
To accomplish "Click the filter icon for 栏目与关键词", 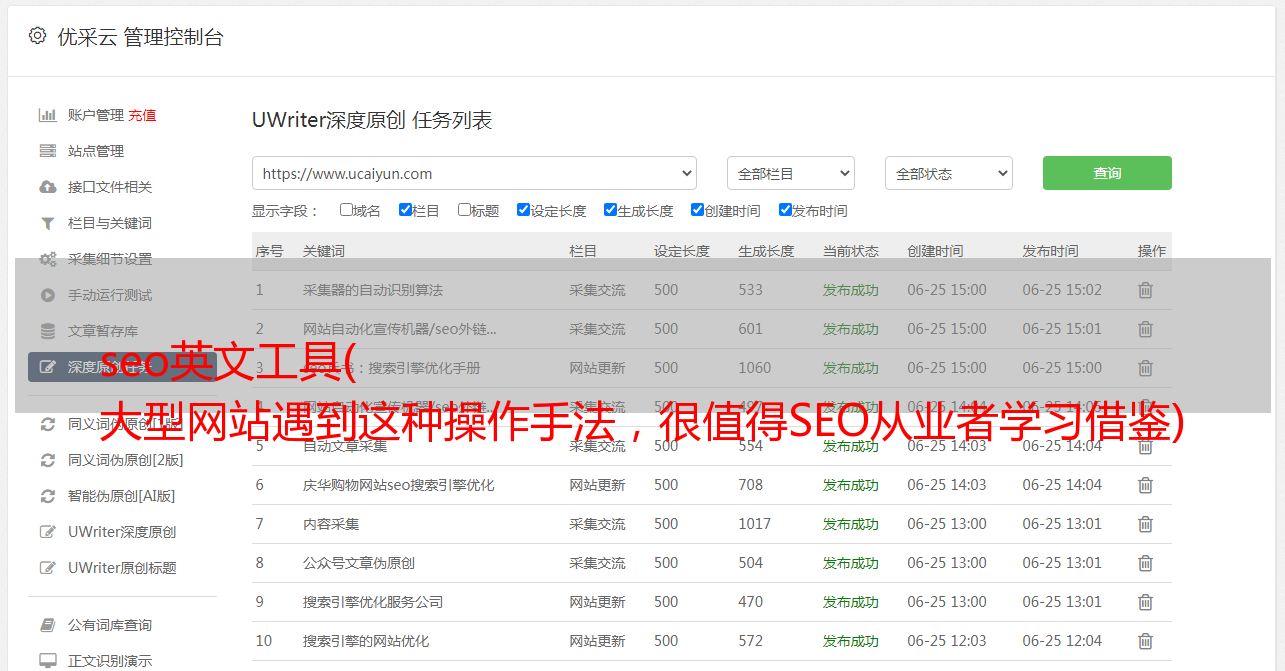I will [x=47, y=223].
